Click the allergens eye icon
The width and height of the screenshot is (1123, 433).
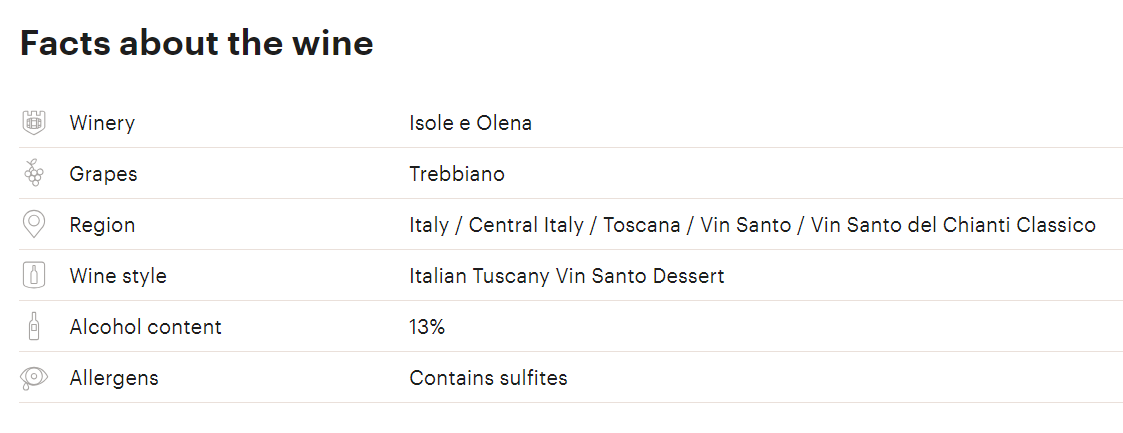point(34,378)
